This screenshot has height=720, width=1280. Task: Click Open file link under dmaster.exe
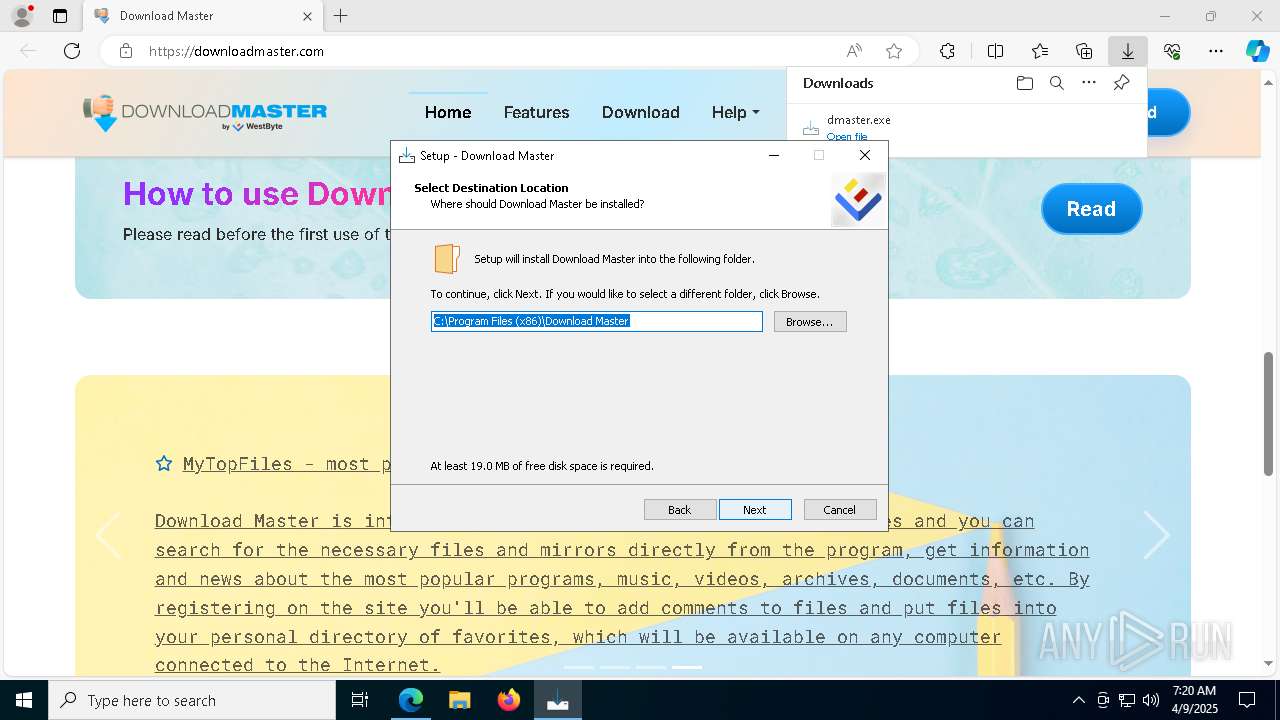pyautogui.click(x=847, y=136)
